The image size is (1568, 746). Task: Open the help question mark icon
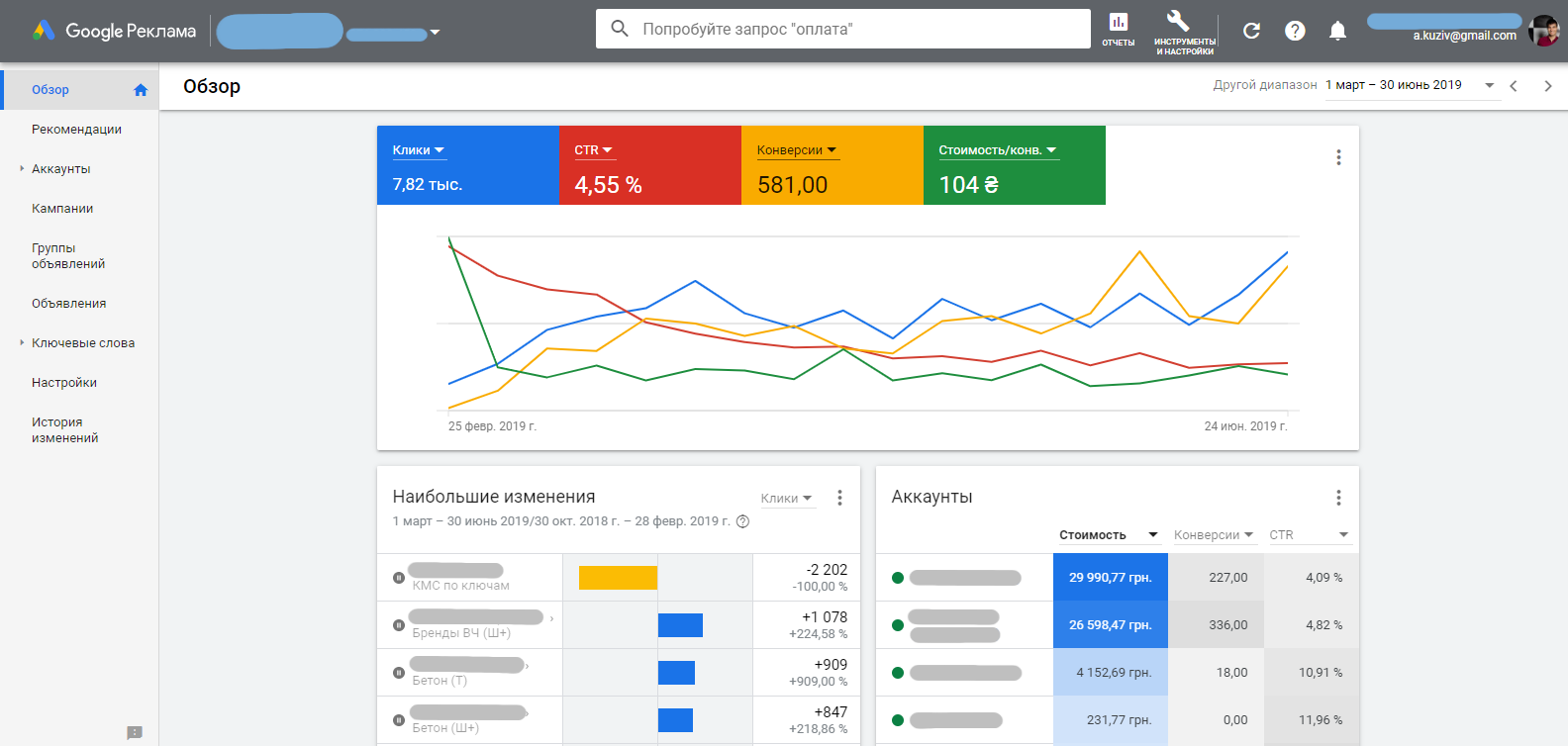tap(1295, 31)
